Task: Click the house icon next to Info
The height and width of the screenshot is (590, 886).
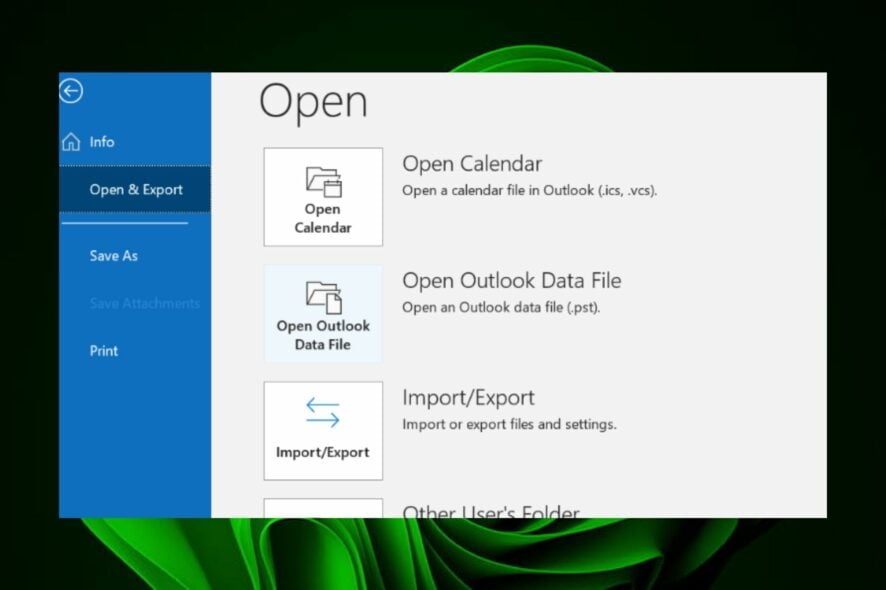Action: [70, 141]
